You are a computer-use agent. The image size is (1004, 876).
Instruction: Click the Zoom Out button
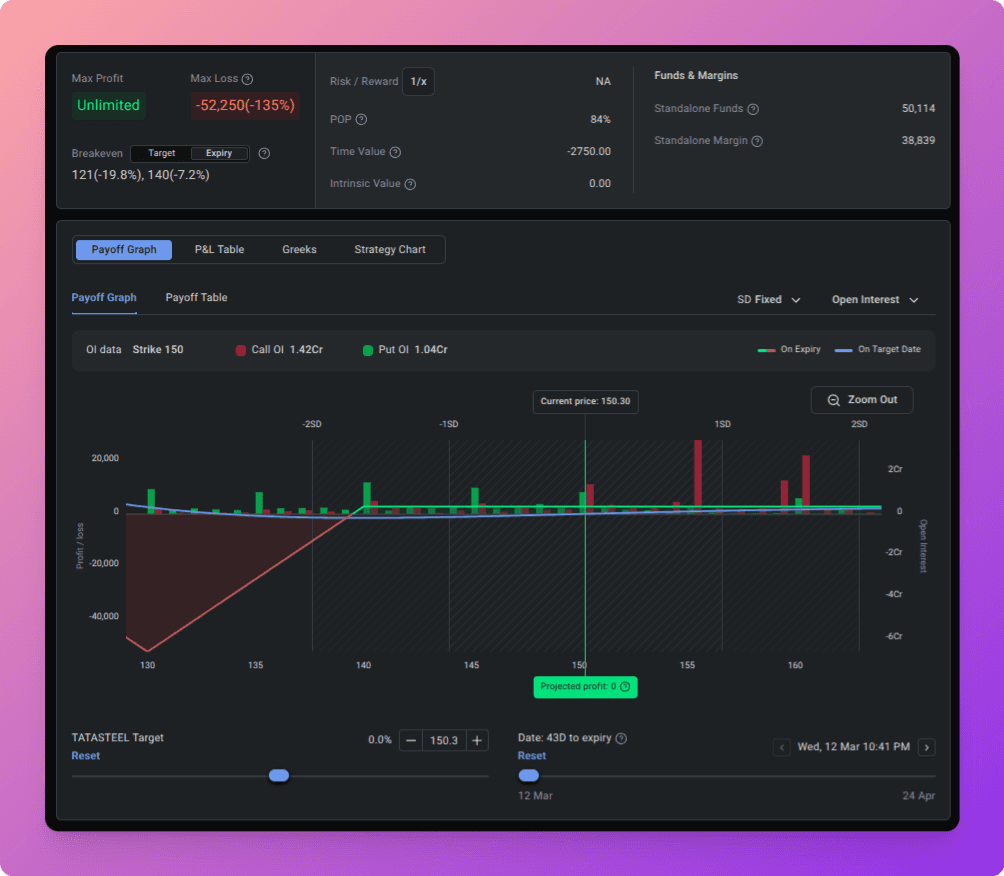[x=862, y=400]
